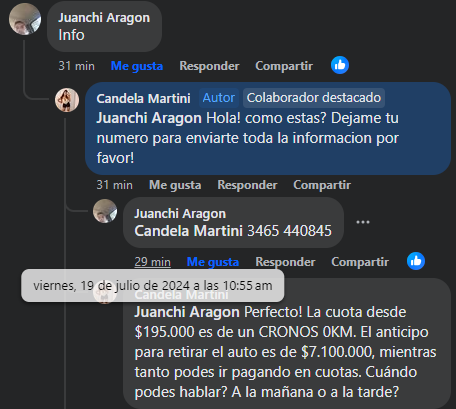
Task: Reply to the phone number comment
Action: [x=285, y=262]
